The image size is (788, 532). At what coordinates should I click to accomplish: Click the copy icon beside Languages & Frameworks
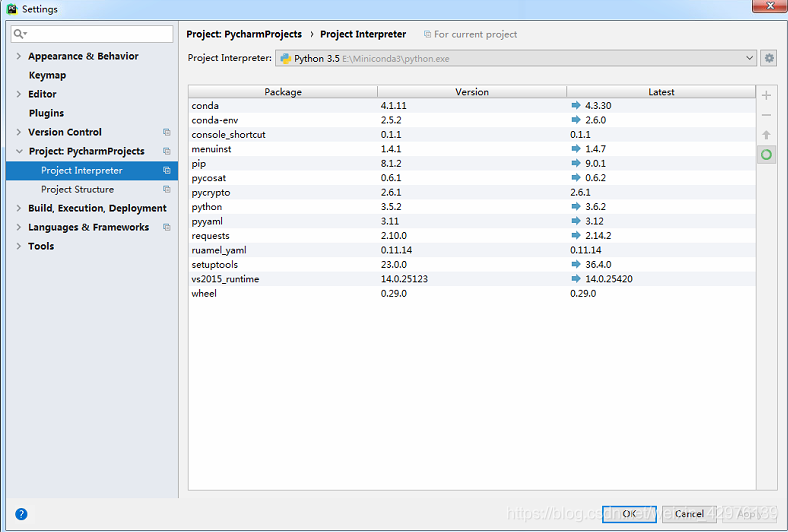tap(167, 227)
